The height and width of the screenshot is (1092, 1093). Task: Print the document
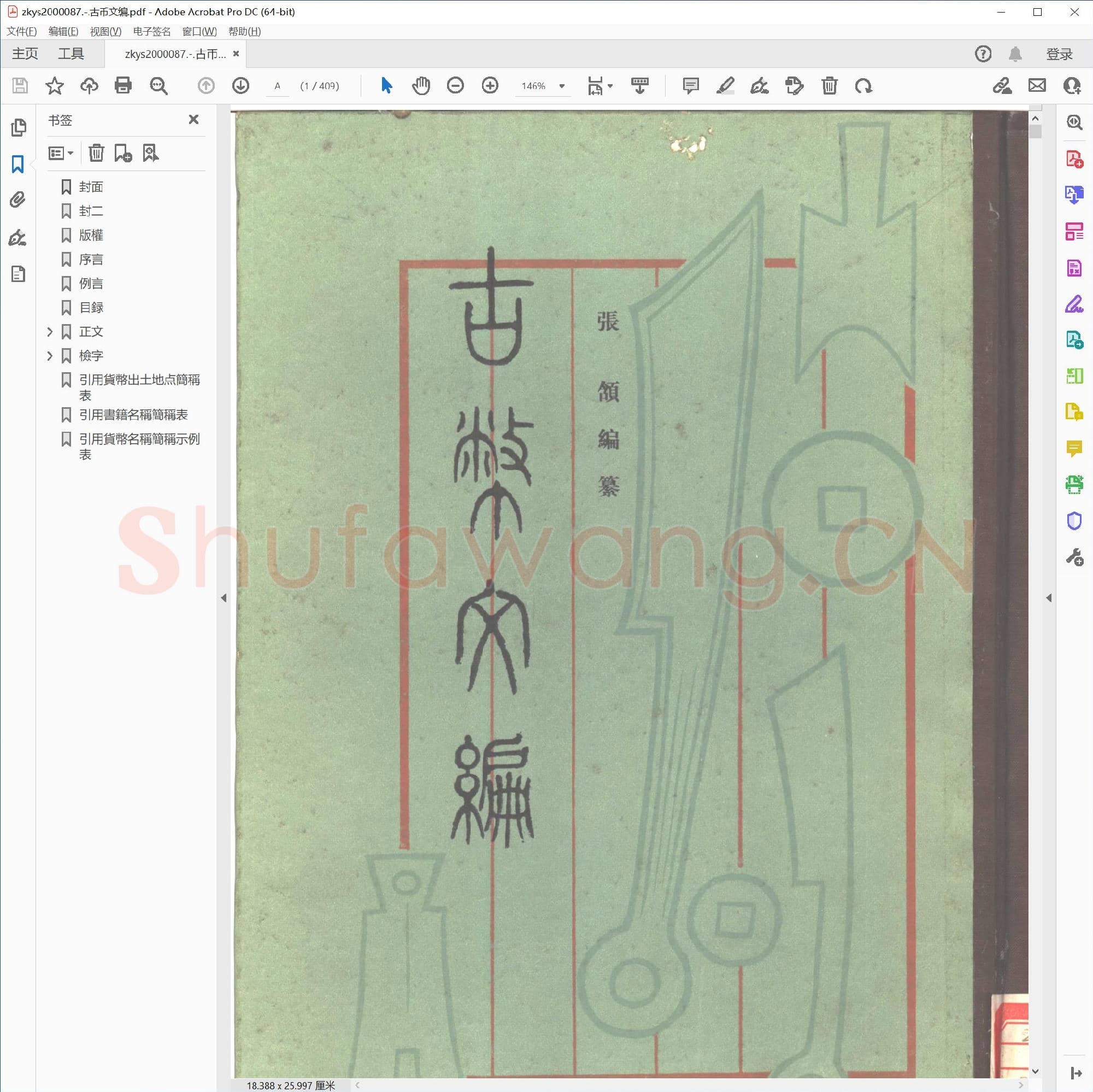coord(123,86)
